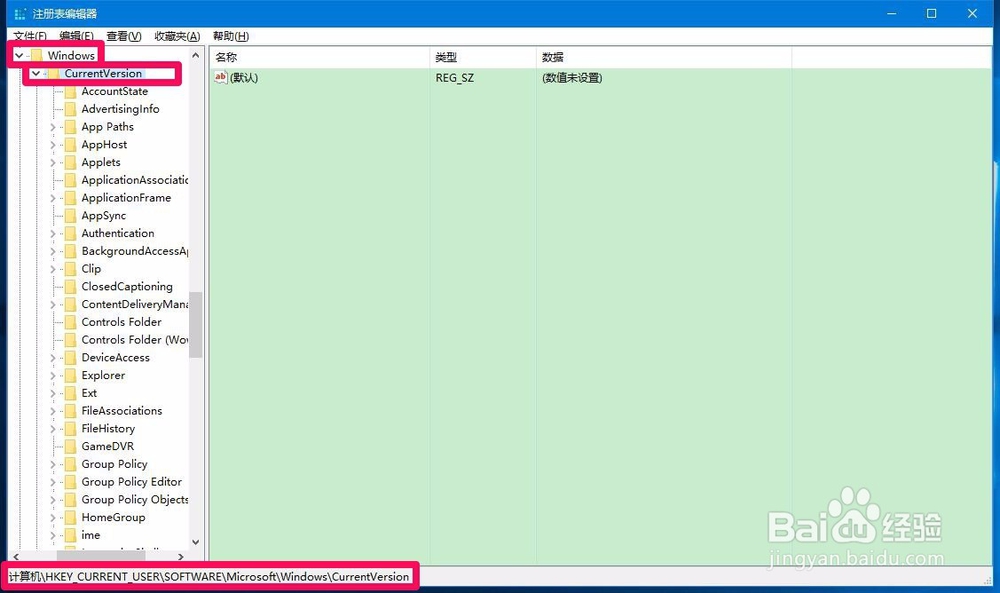1000x593 pixels.
Task: Click the REG_SZ type cell
Action: [455, 78]
